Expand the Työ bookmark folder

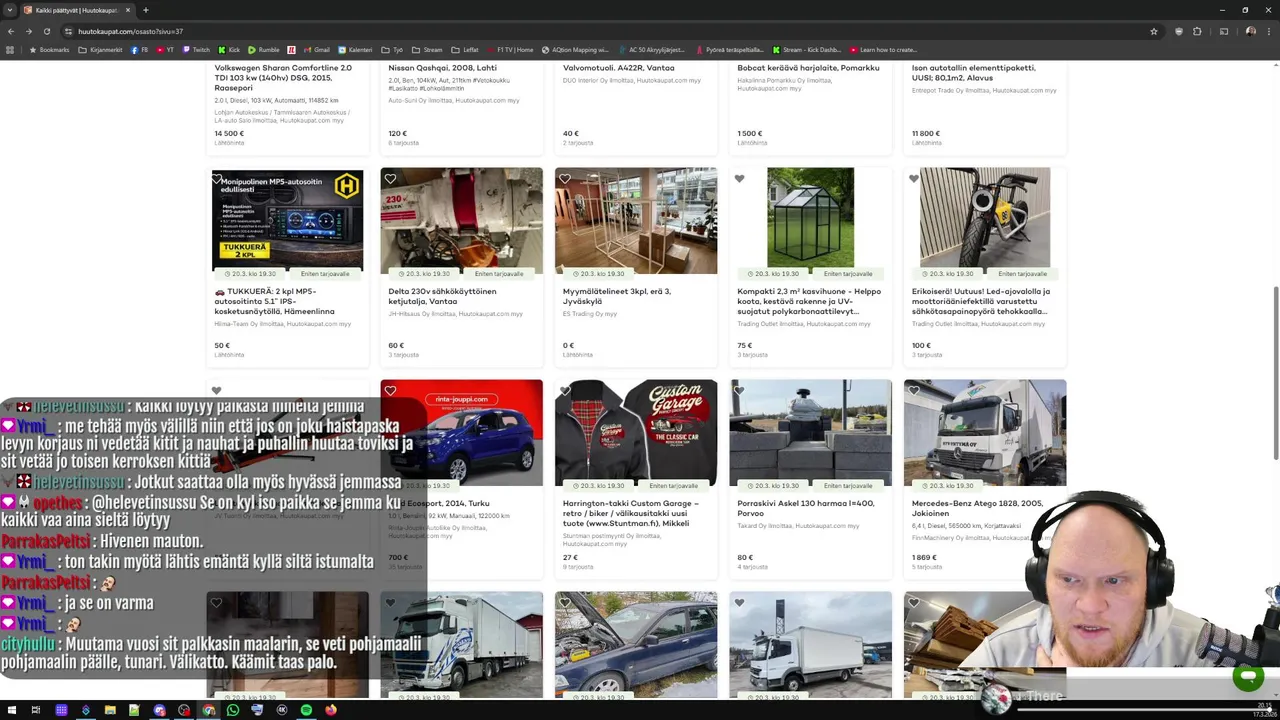coord(391,49)
